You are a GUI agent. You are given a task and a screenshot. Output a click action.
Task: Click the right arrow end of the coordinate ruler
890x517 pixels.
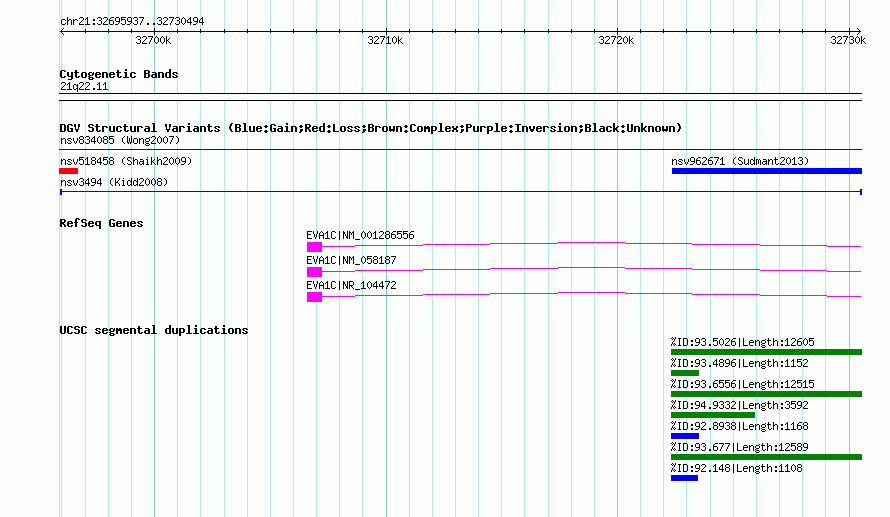coord(858,32)
